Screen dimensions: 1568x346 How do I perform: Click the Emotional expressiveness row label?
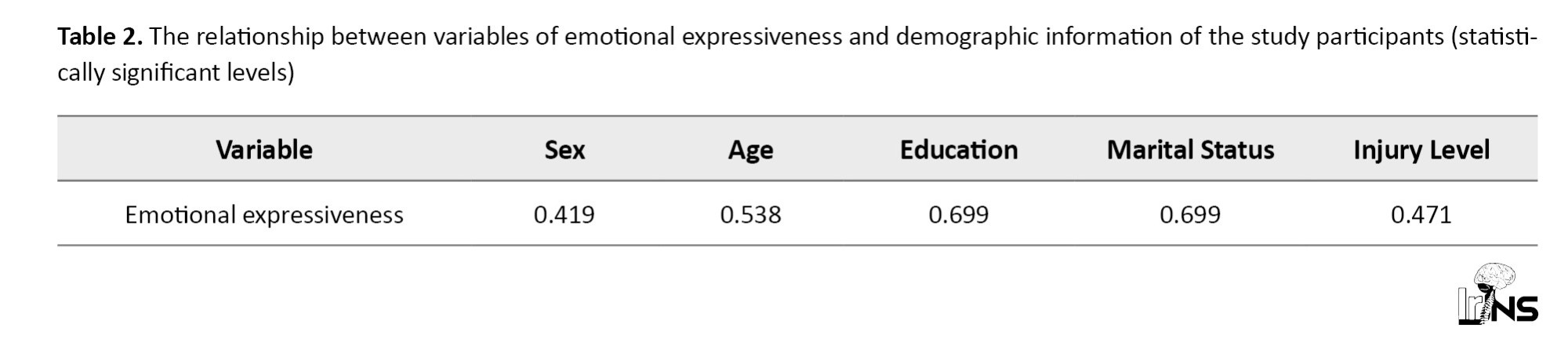264,215
